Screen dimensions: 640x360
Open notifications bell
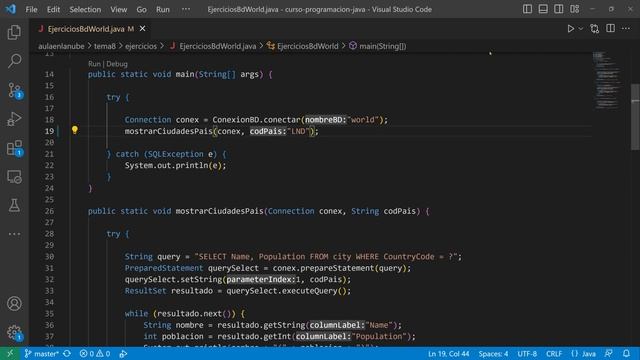[x=626, y=353]
